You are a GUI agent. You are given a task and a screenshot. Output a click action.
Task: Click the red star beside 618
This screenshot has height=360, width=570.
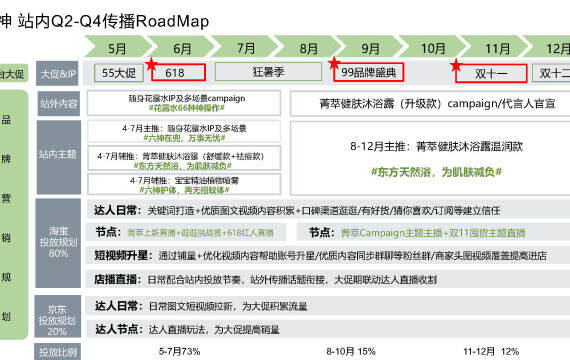click(151, 65)
